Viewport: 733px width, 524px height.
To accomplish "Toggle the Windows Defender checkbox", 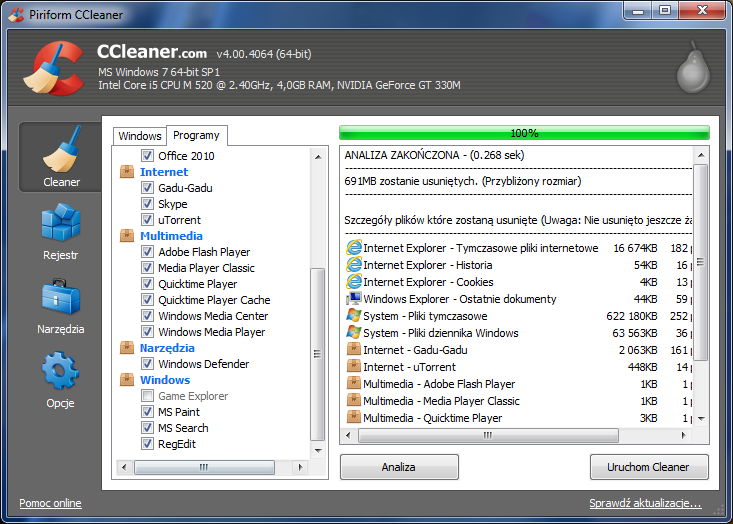I will (x=147, y=364).
